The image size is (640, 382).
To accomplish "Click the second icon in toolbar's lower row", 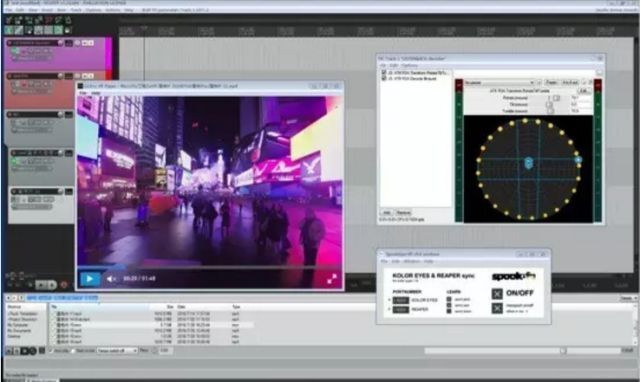I will pos(19,30).
